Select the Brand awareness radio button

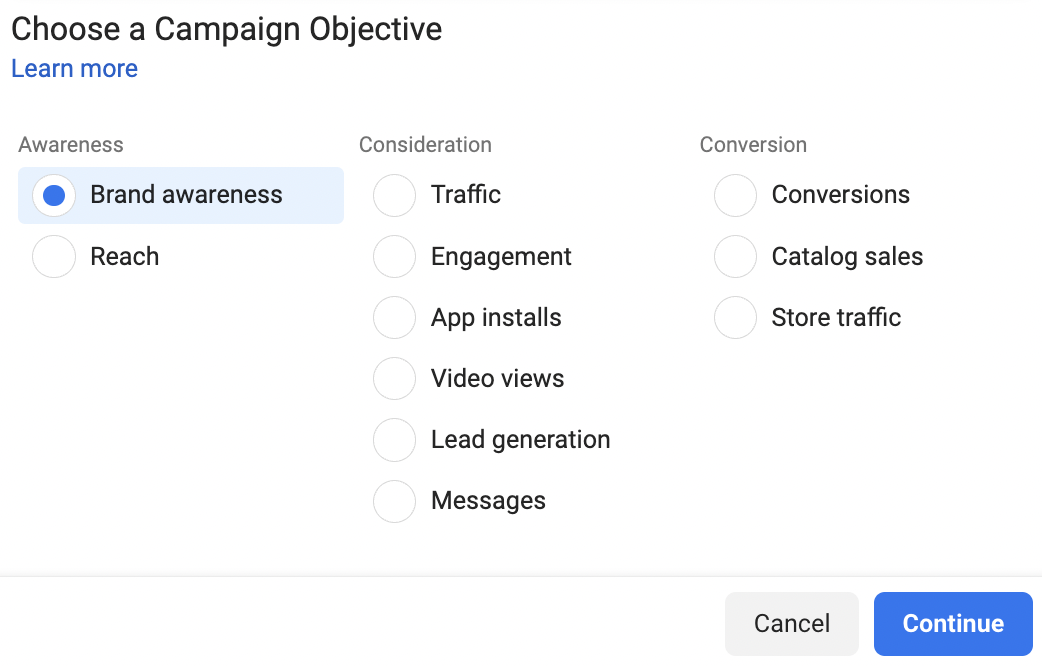point(54,196)
